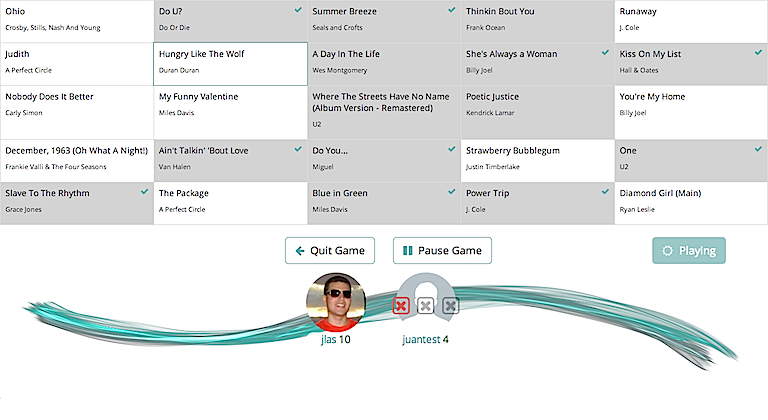Image resolution: width=768 pixels, height=420 pixels.
Task: Click the checkmark on Power Trip tile
Action: click(605, 190)
